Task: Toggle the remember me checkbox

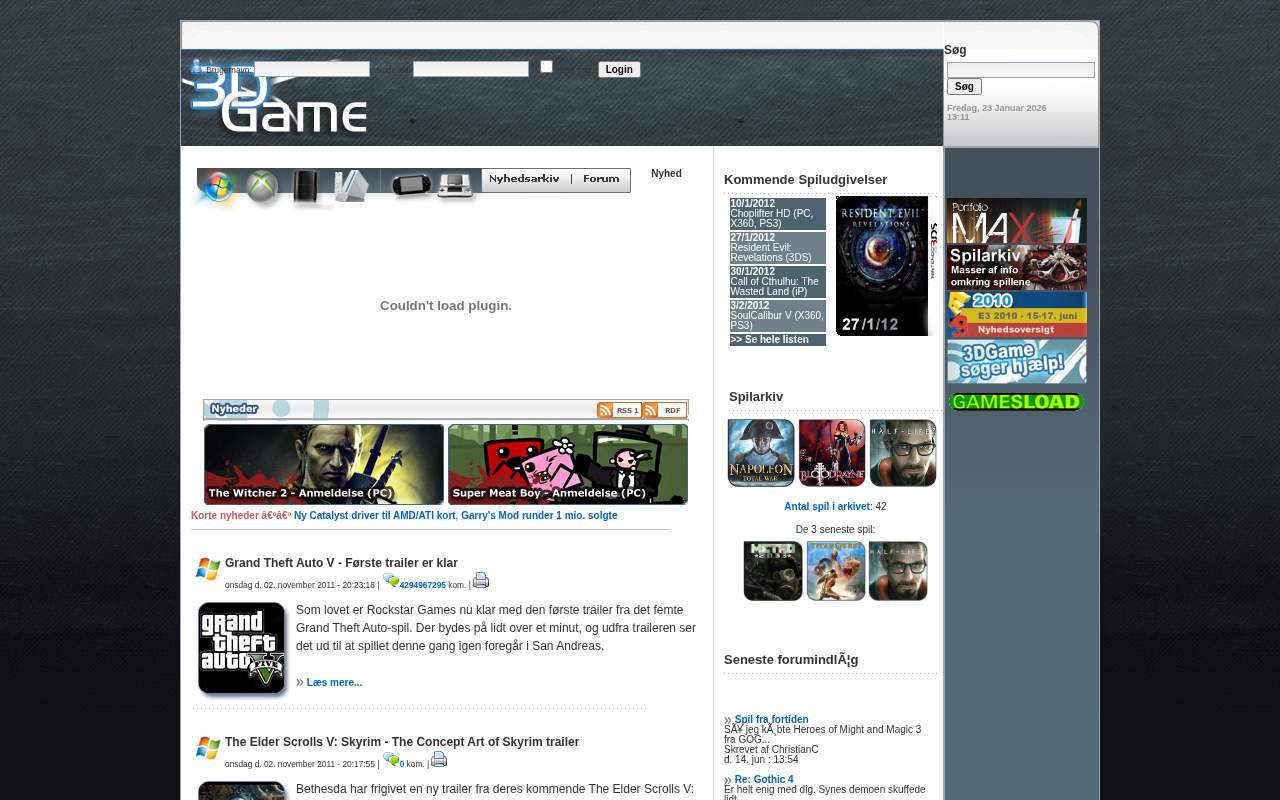Action: 546,67
